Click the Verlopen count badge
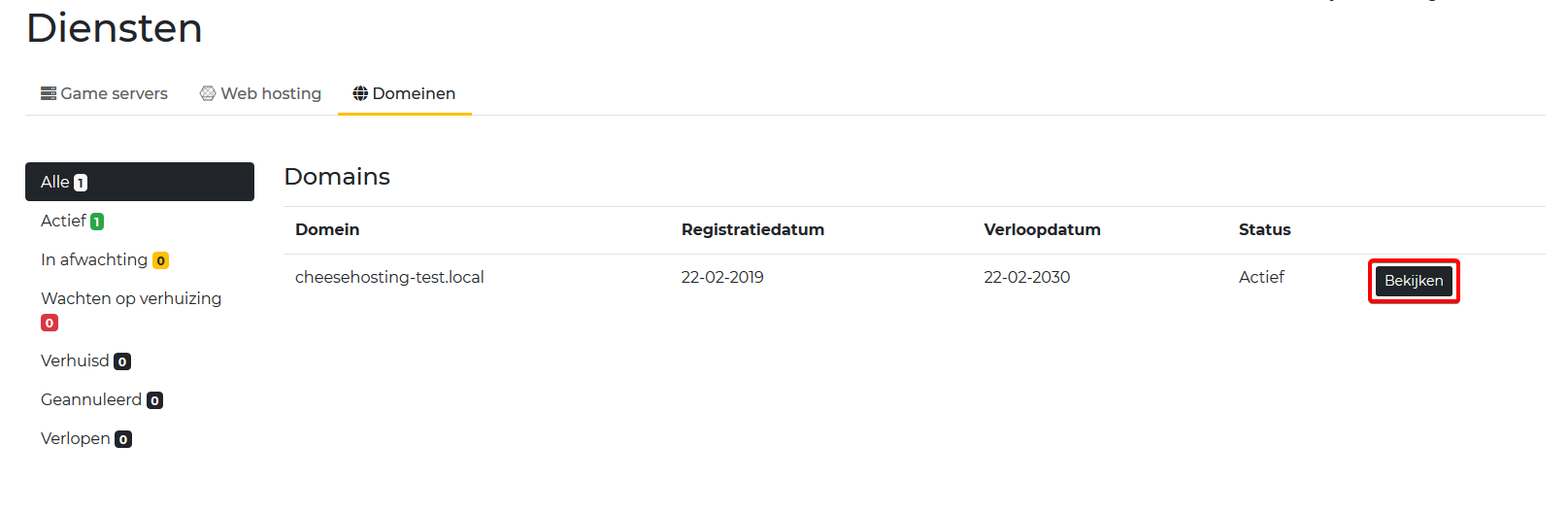Image resolution: width=1568 pixels, height=514 pixels. click(x=123, y=439)
